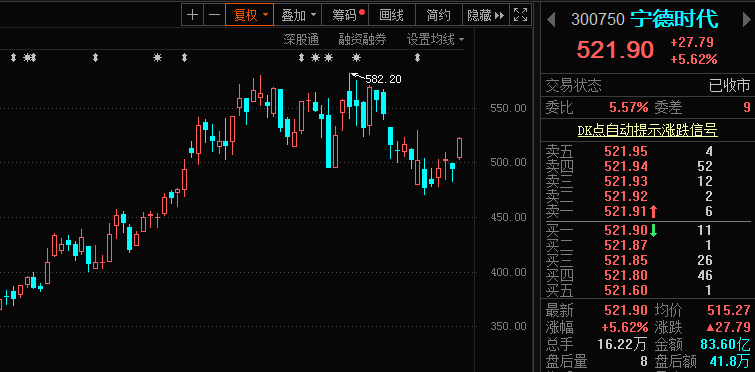Go to previous stock arrow
Viewport: 755px width, 372px height.
point(551,19)
